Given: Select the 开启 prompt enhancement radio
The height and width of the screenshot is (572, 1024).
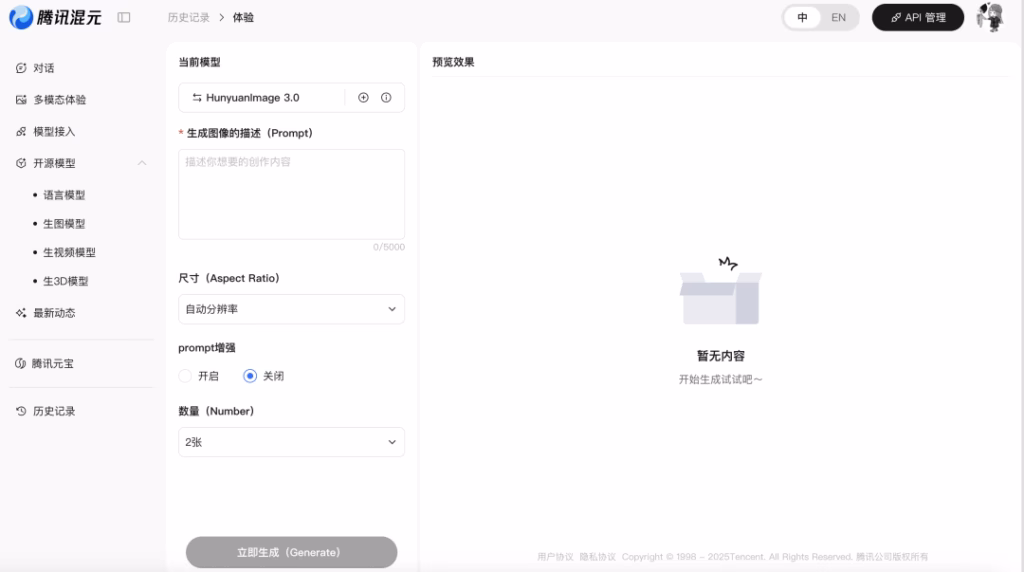Looking at the screenshot, I should coord(185,376).
